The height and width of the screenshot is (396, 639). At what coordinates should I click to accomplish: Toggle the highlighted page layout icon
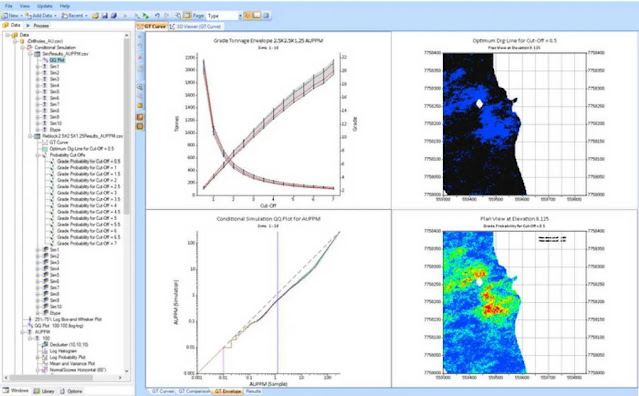click(x=187, y=15)
